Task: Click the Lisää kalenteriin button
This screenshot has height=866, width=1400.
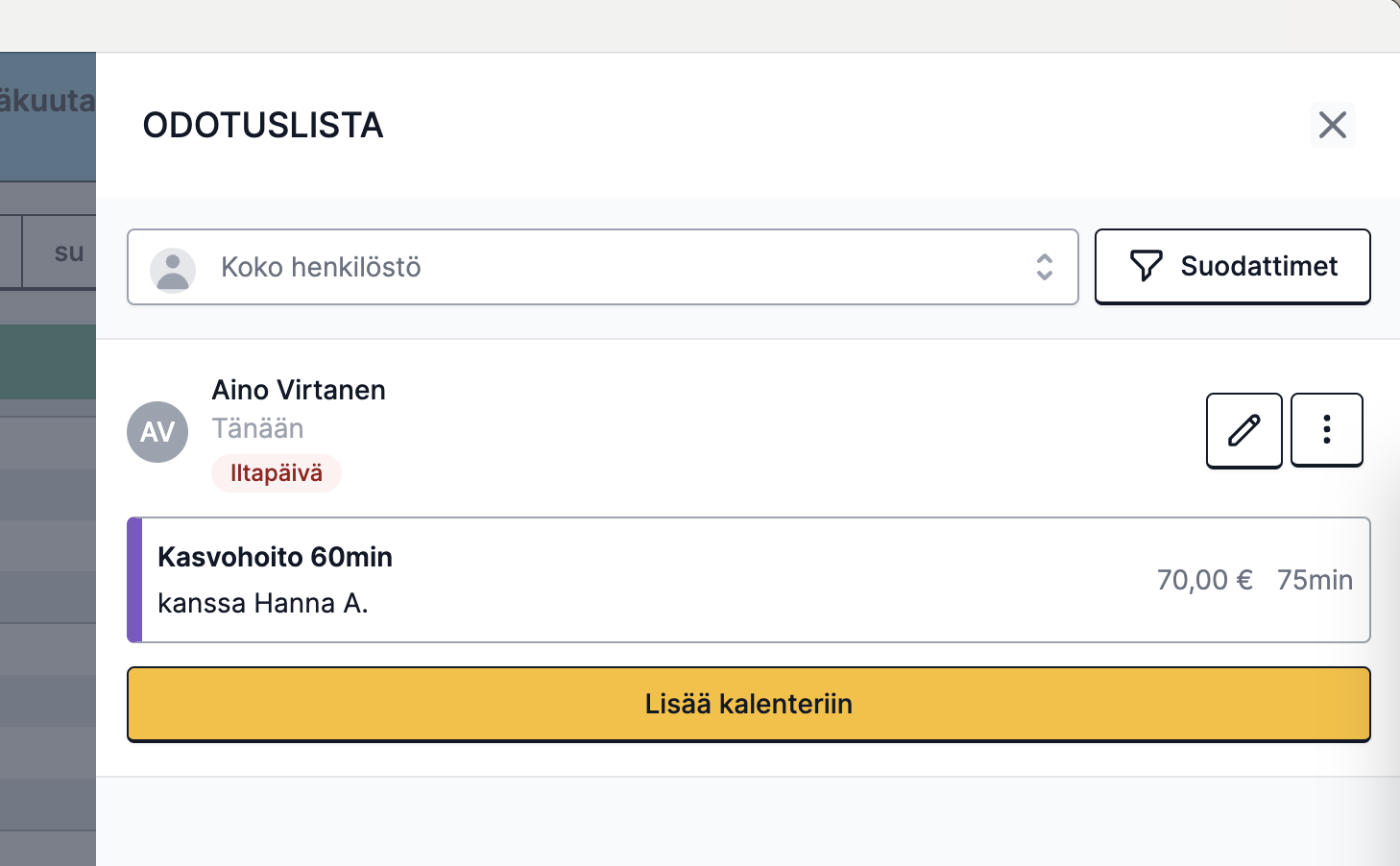Action: click(x=748, y=704)
